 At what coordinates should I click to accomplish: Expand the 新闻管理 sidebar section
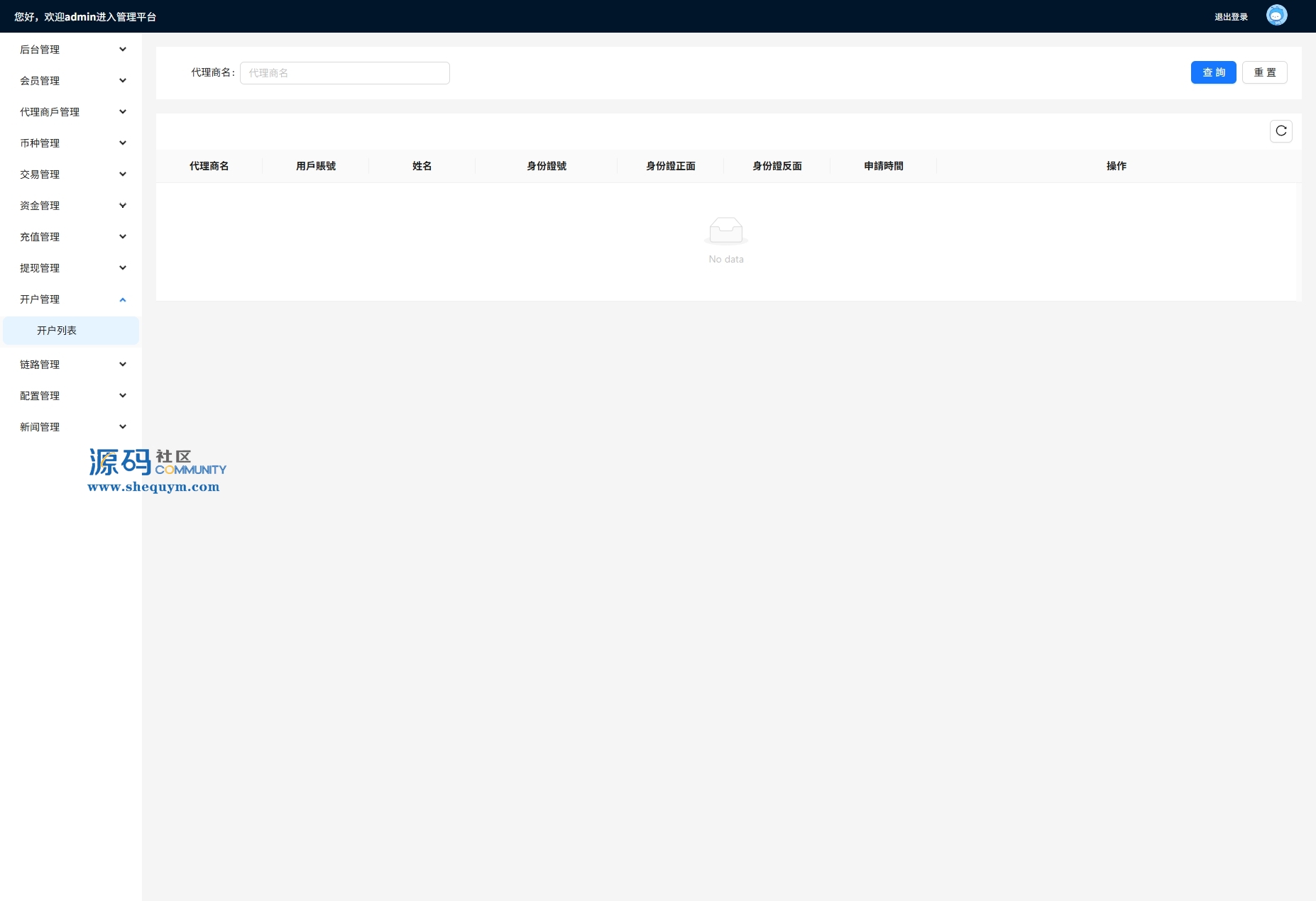click(71, 427)
